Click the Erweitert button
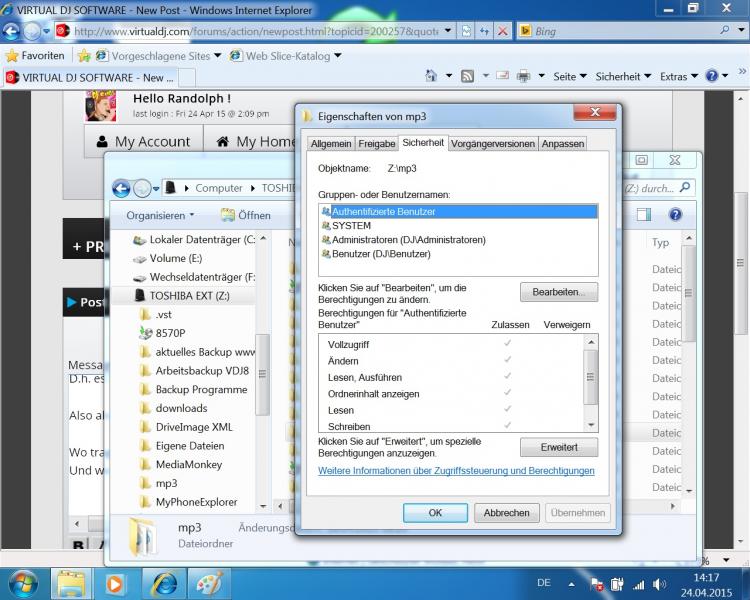The image size is (750, 600). 558,447
